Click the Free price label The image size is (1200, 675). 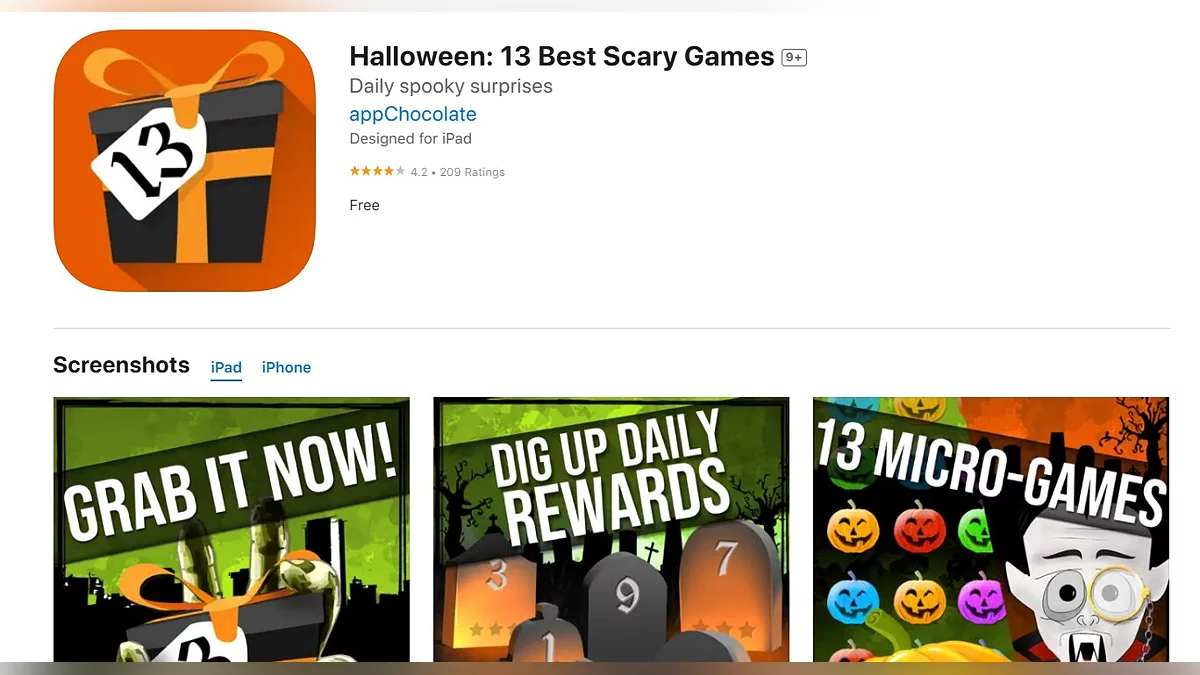364,205
